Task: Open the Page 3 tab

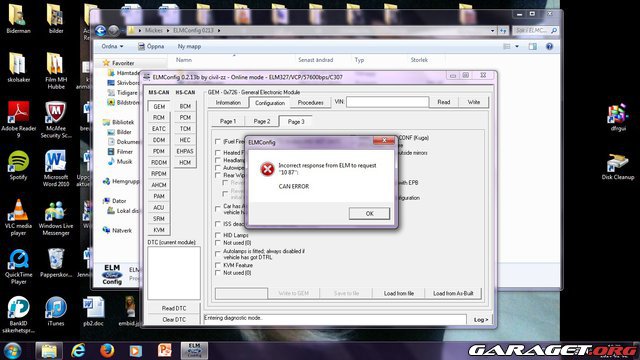Action: [296, 121]
